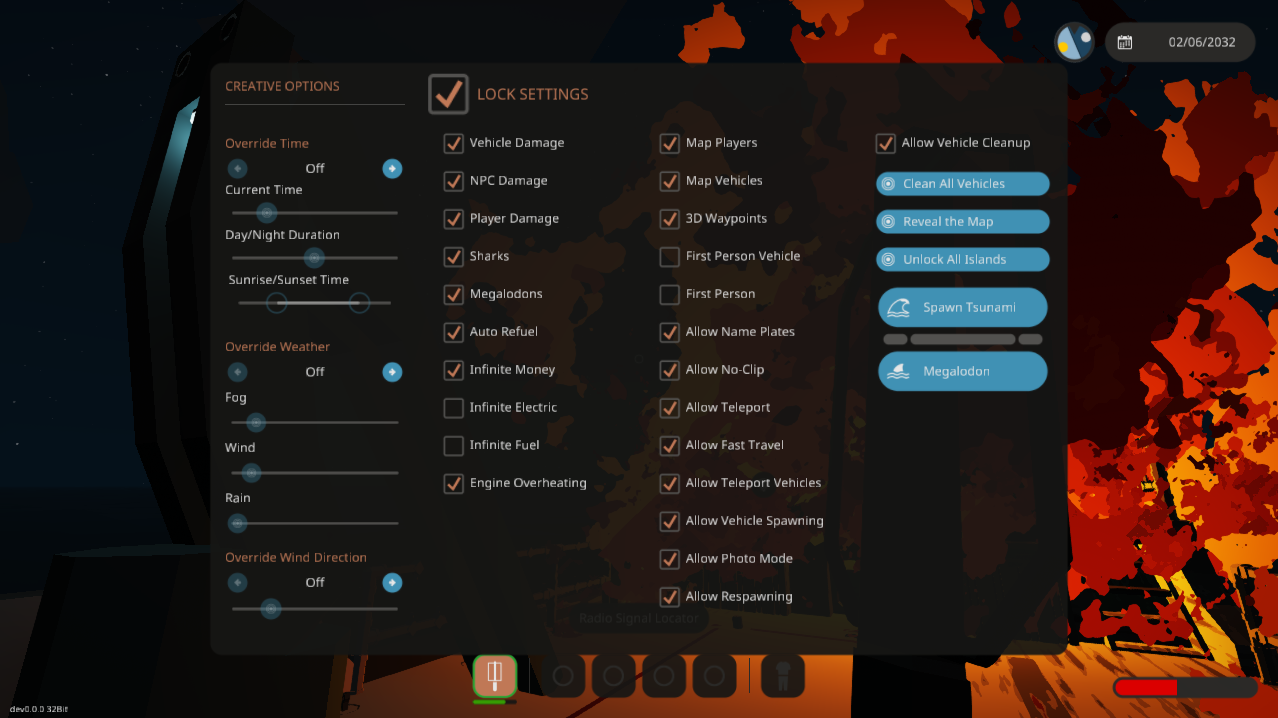Uncheck Map Players
The image size is (1278, 718).
pyautogui.click(x=670, y=143)
